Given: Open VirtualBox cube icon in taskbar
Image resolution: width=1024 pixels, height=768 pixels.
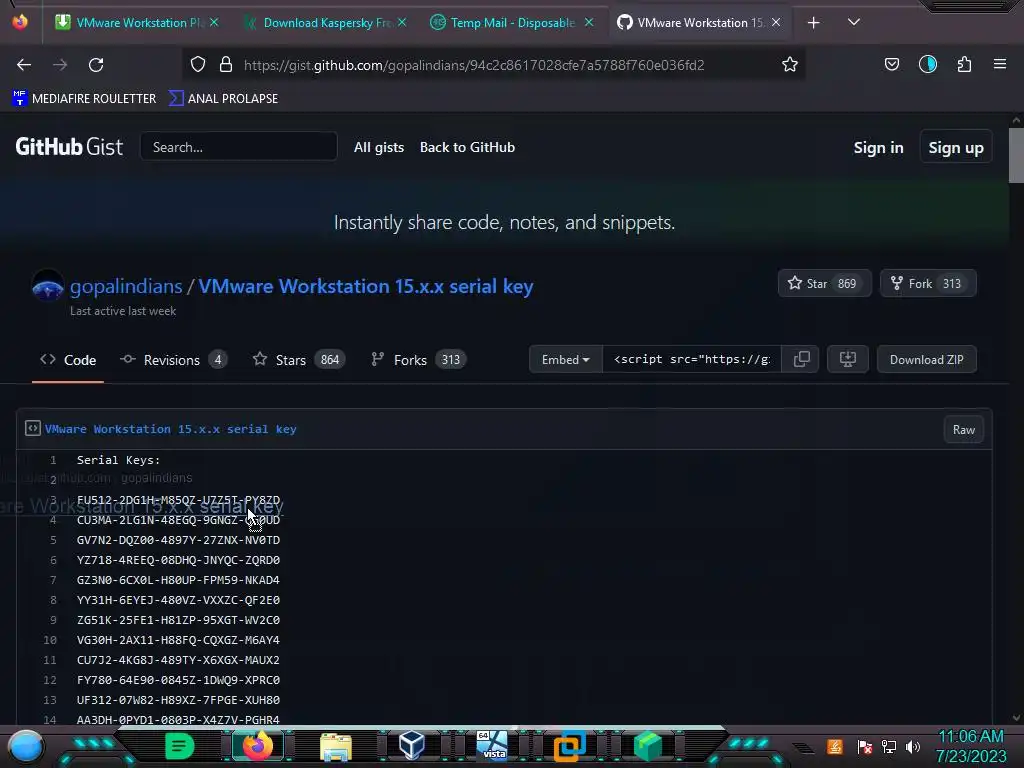Looking at the screenshot, I should 412,746.
